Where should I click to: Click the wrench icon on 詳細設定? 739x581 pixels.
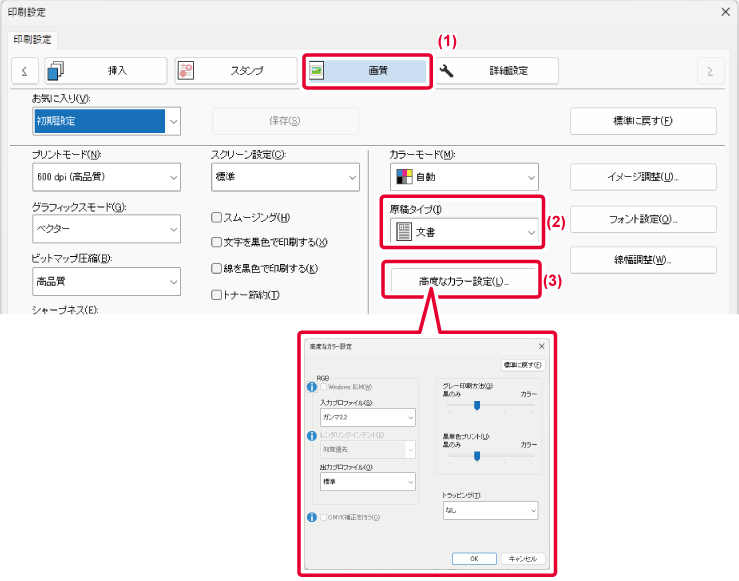coord(447,71)
